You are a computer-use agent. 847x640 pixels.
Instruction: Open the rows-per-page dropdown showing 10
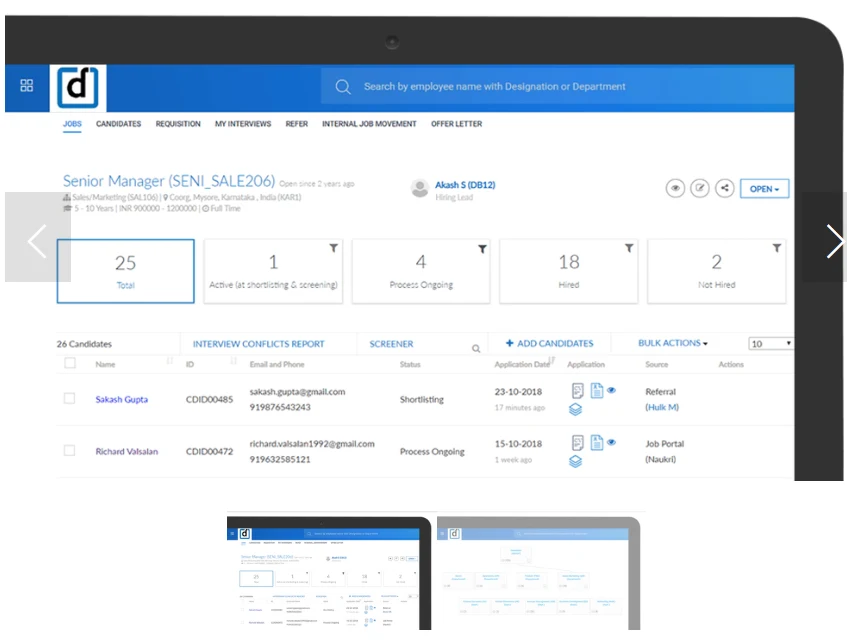(x=770, y=343)
